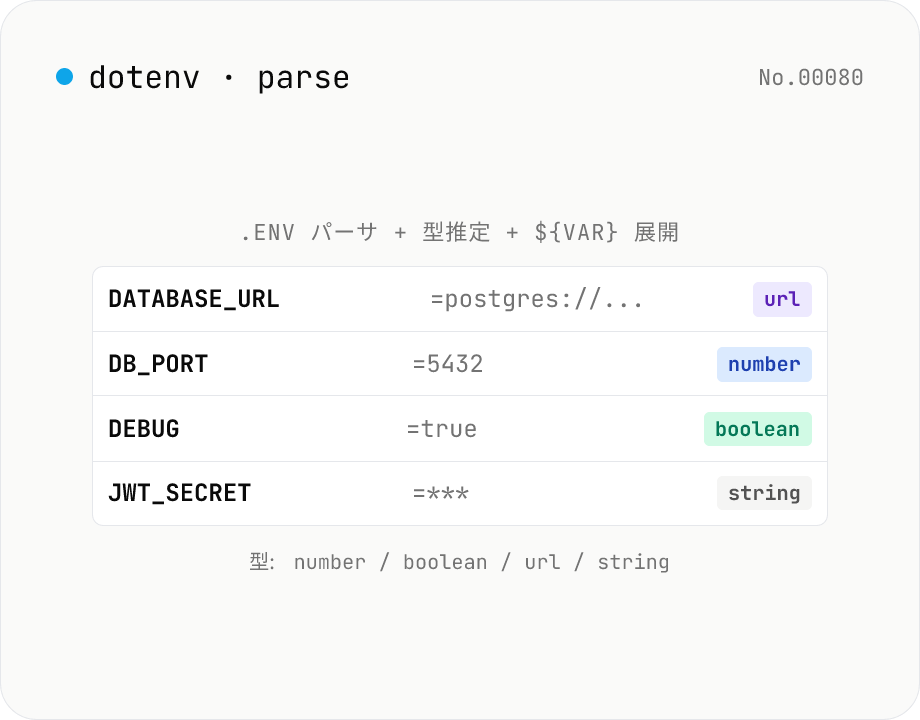Select the DATABASE_URL key
The image size is (920, 720).
[x=194, y=299]
